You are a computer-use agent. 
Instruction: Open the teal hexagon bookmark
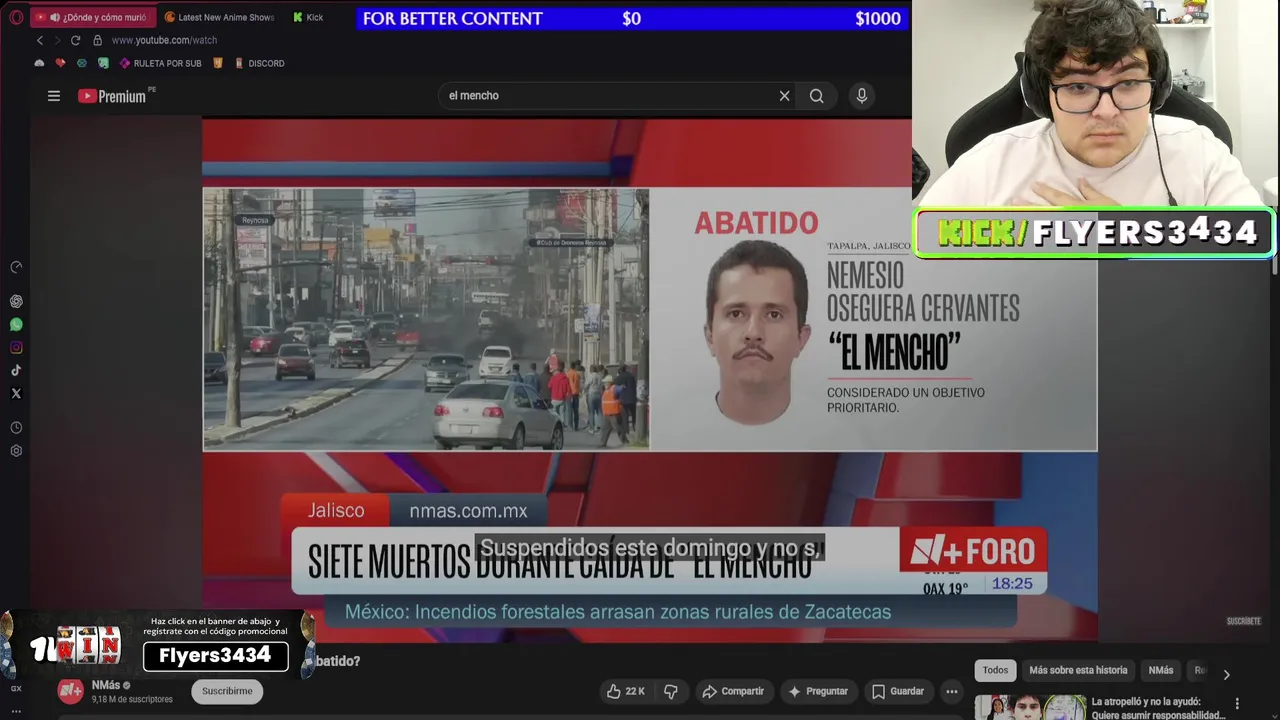pyautogui.click(x=82, y=63)
